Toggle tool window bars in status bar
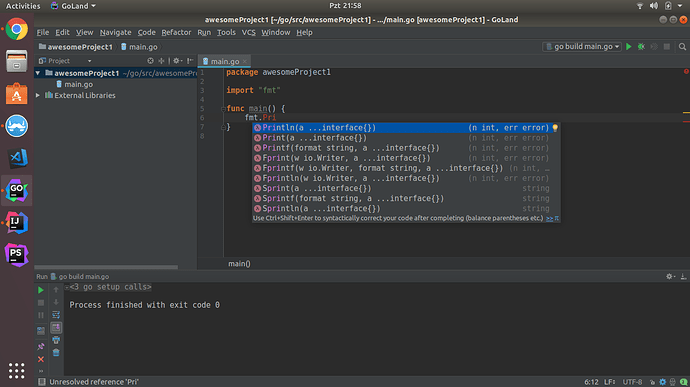Viewport: 690px width, 387px height. [41, 382]
